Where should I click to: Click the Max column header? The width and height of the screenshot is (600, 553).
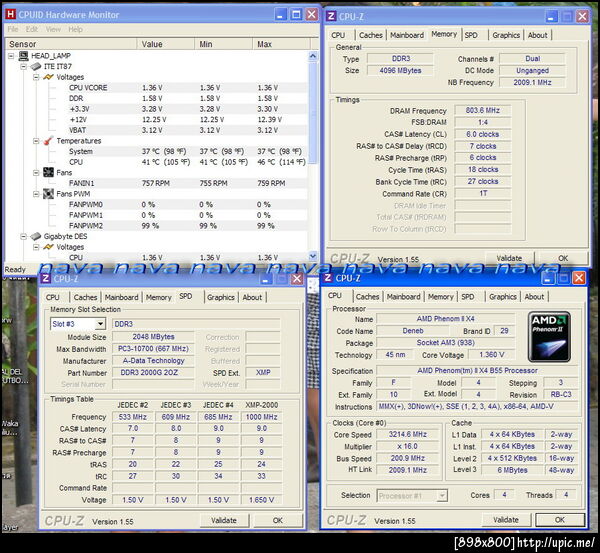pos(281,44)
